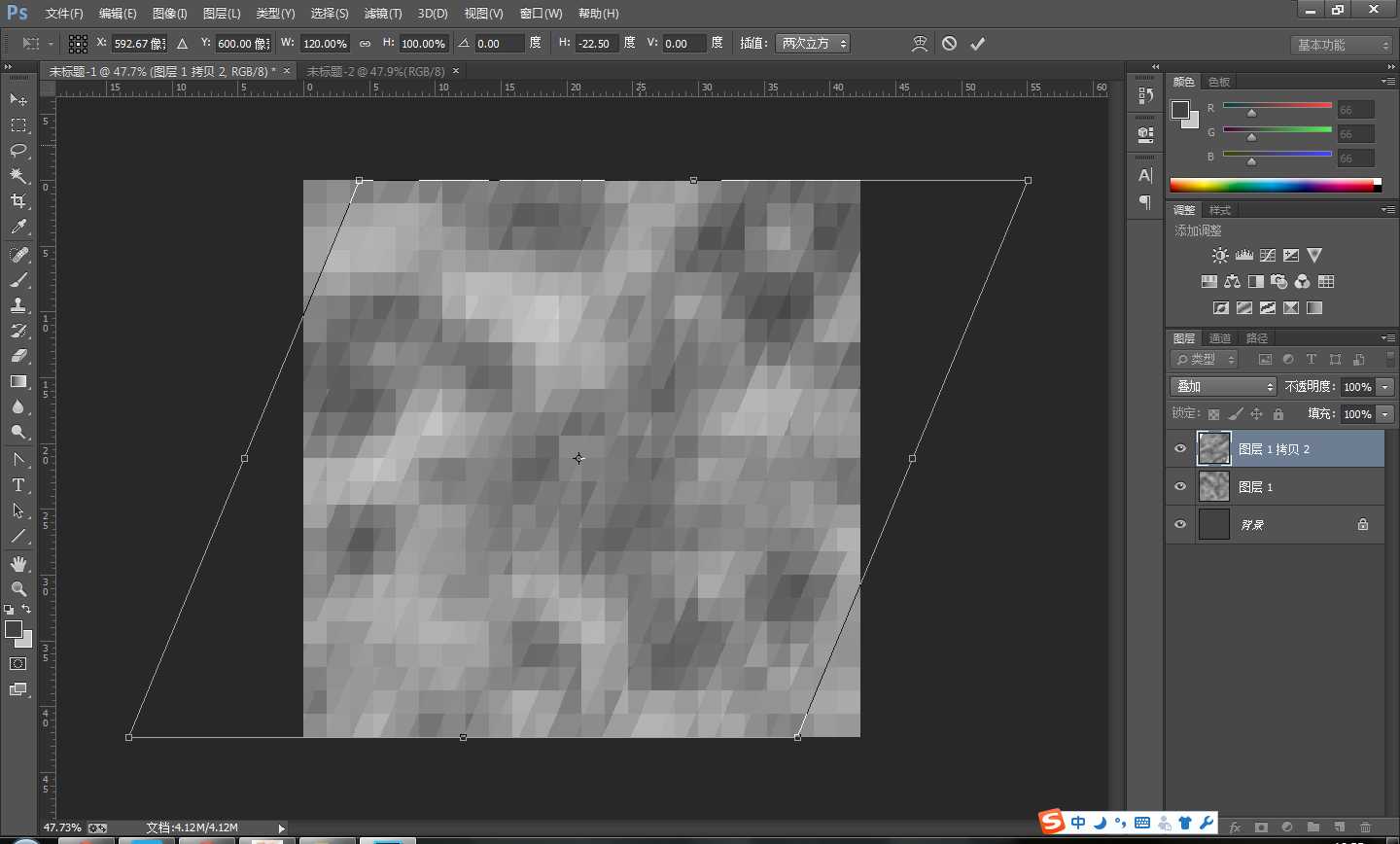This screenshot has height=844, width=1400.
Task: Select the Blur tool
Action: click(18, 406)
